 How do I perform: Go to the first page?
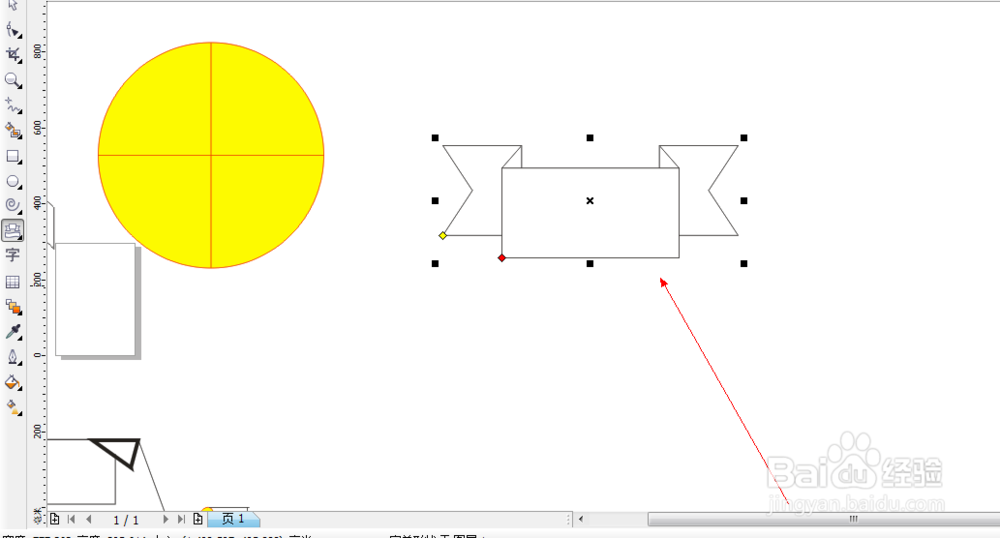[x=71, y=519]
